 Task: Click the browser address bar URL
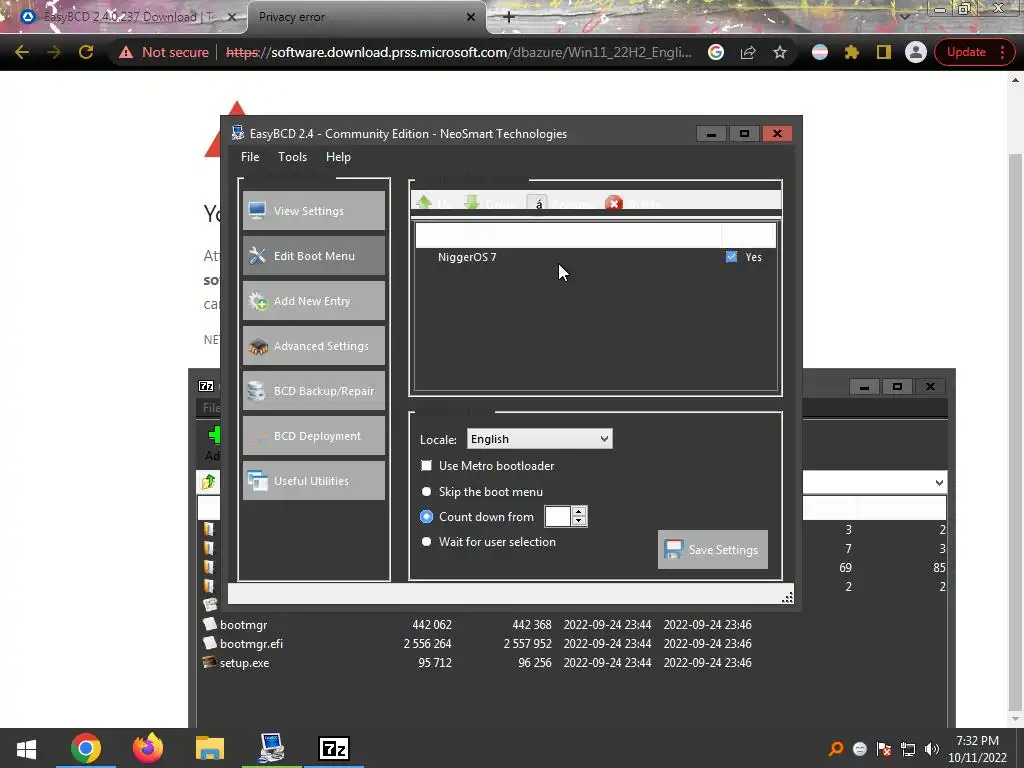pyautogui.click(x=458, y=52)
